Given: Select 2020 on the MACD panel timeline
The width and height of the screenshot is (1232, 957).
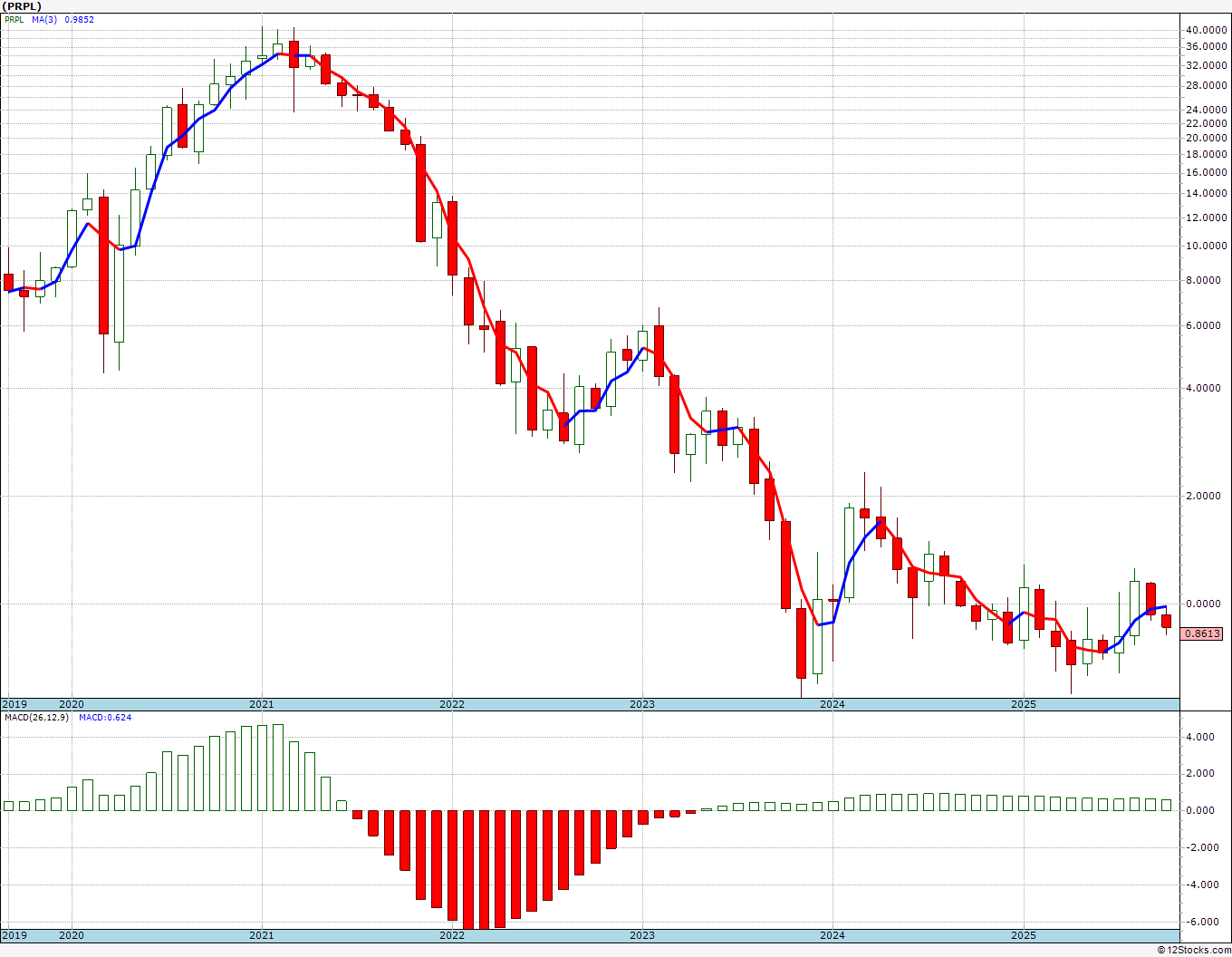Looking at the screenshot, I should click(72, 935).
